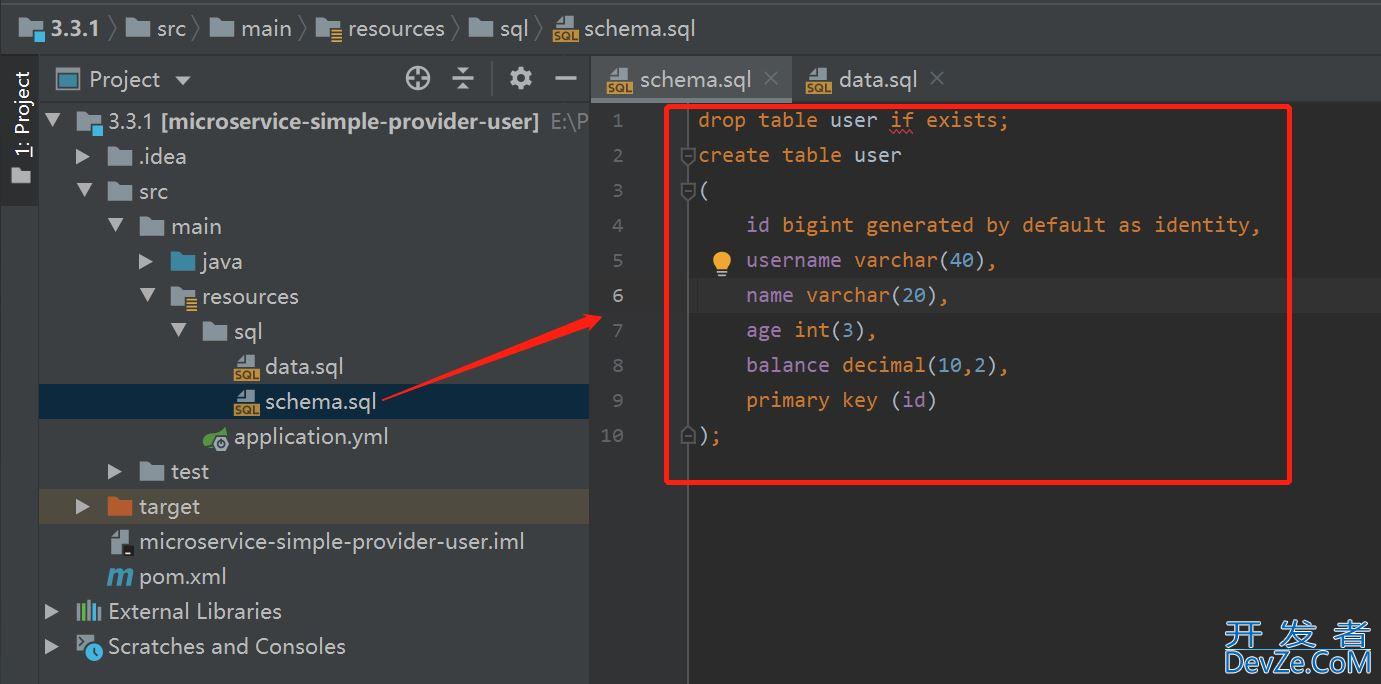Click the Scratches and Consoles clock icon
The image size is (1381, 684).
pos(90,648)
